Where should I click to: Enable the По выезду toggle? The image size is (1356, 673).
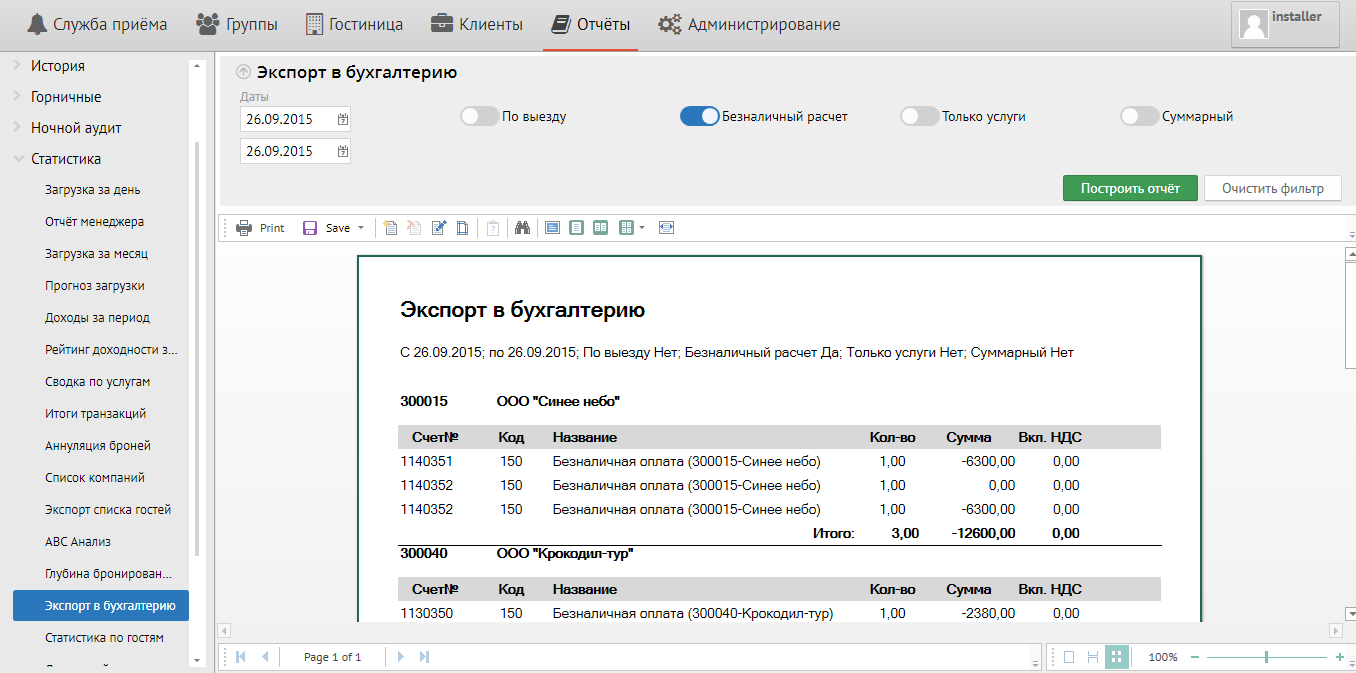479,117
